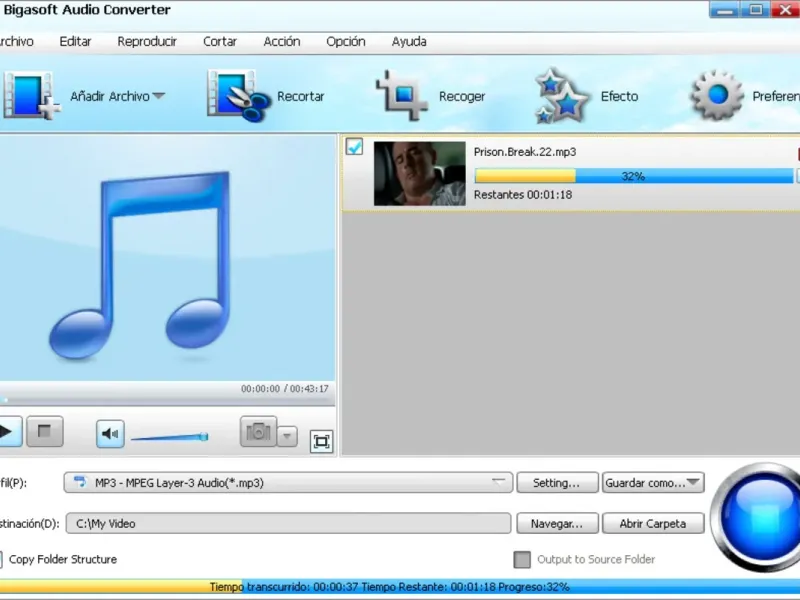
Task: Open the Guardar como... dropdown
Action: pos(653,483)
